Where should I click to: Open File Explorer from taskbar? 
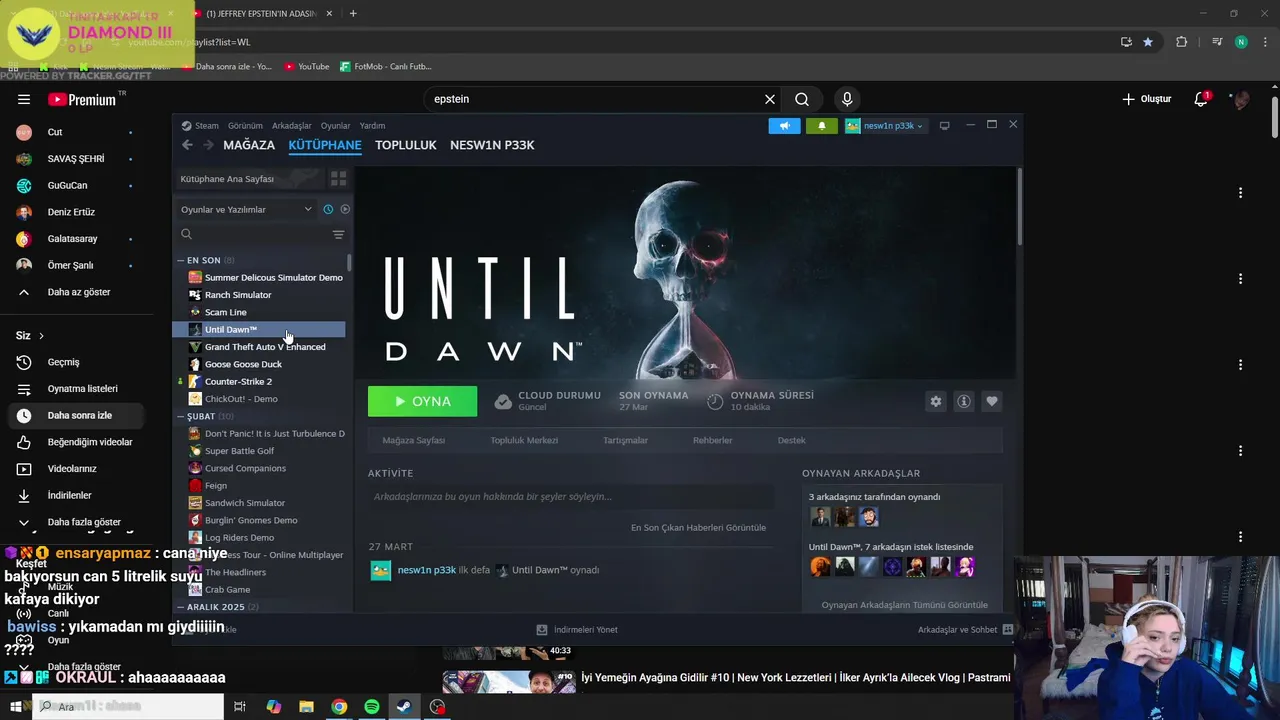click(307, 706)
